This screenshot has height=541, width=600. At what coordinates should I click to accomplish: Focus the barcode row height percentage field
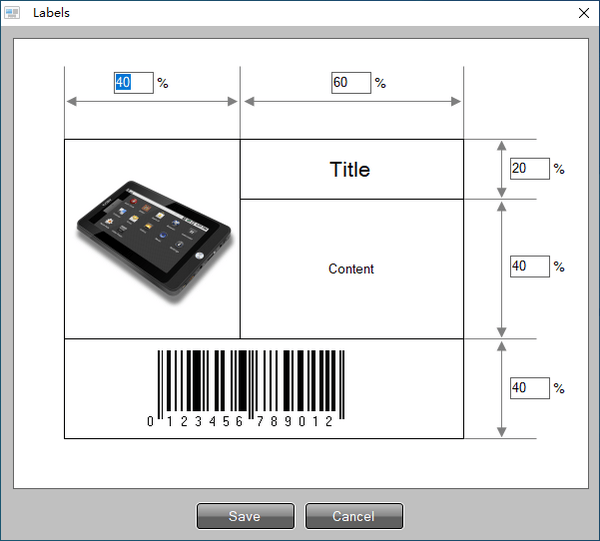point(529,388)
